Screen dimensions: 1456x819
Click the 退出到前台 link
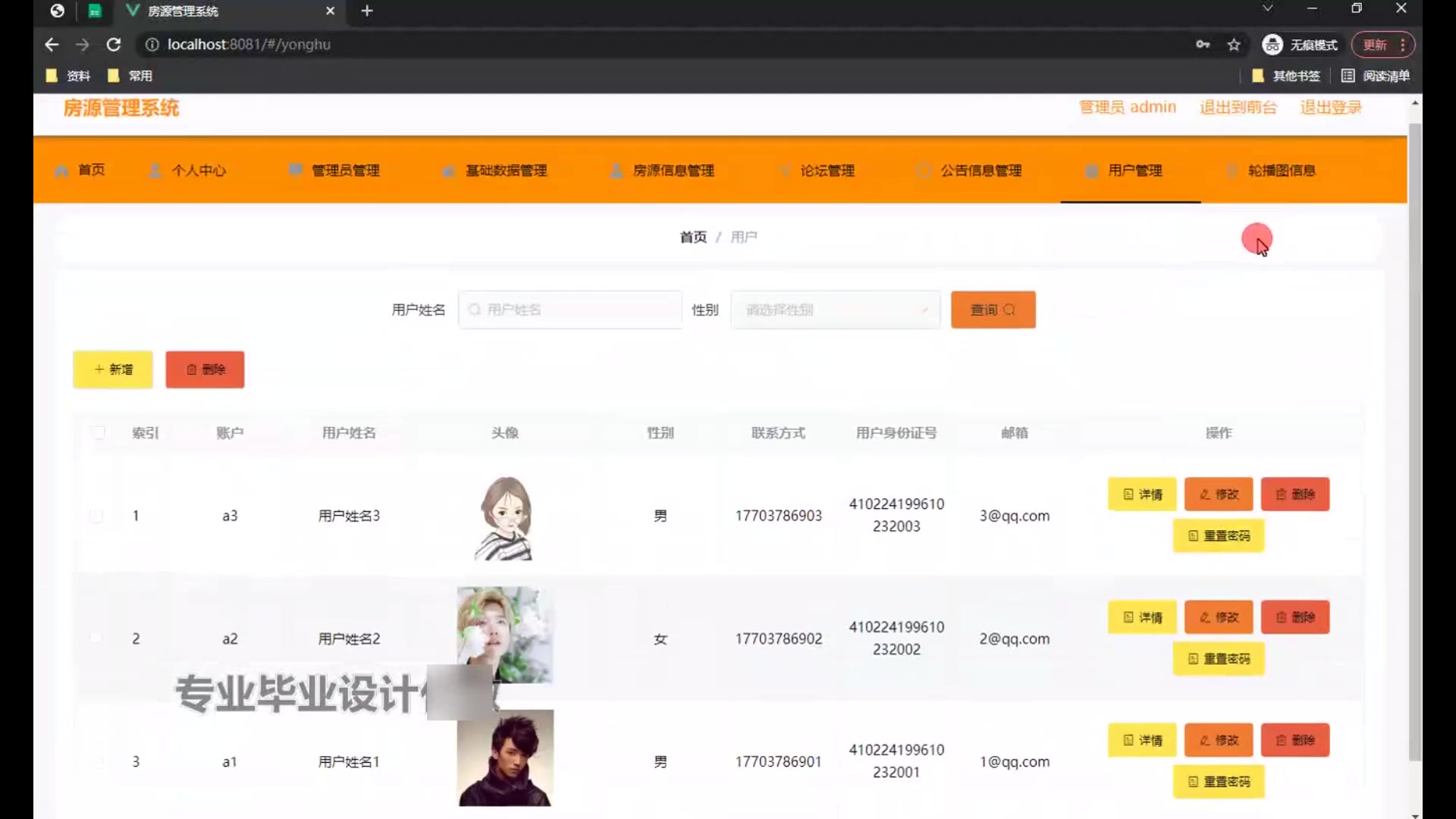point(1238,107)
